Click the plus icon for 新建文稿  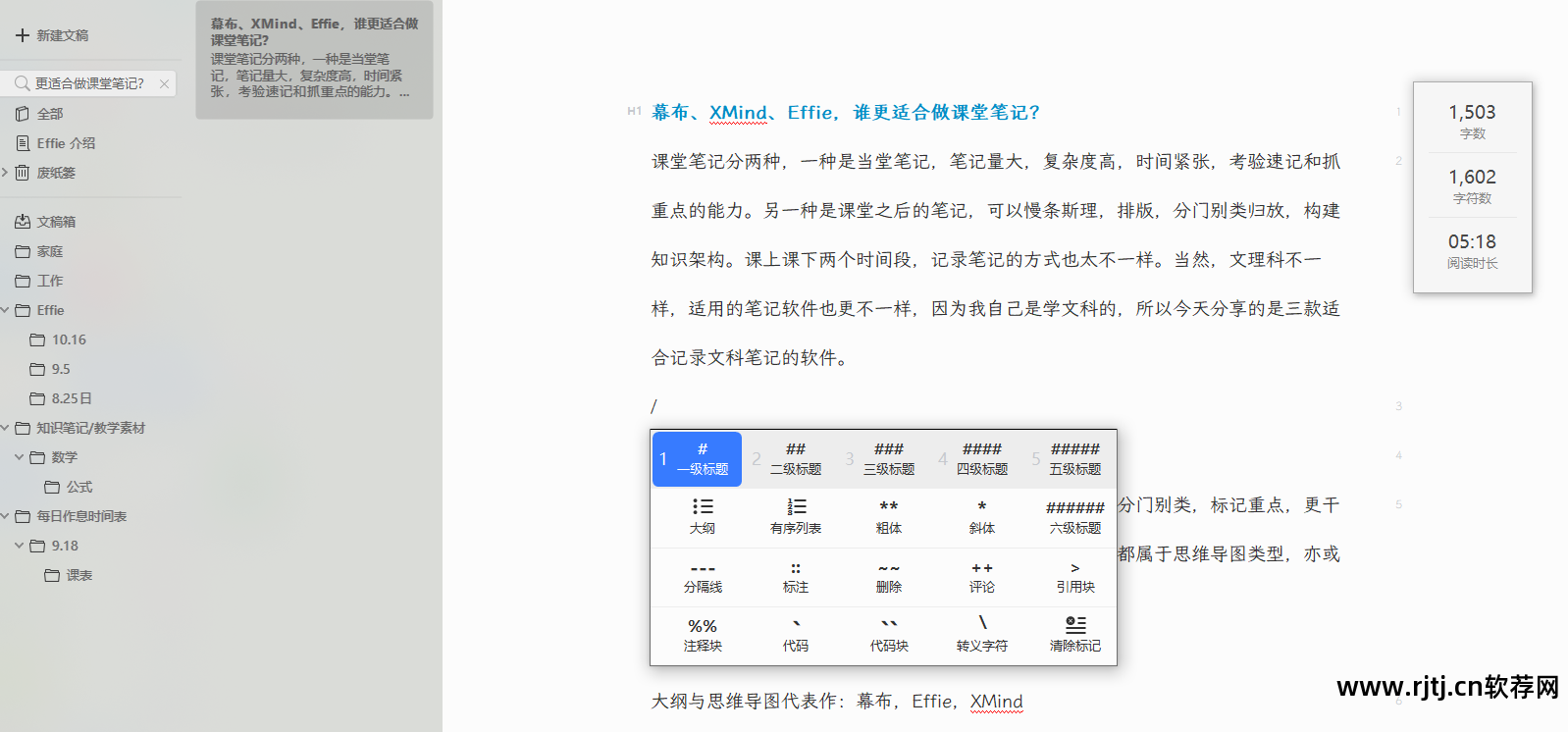click(22, 35)
